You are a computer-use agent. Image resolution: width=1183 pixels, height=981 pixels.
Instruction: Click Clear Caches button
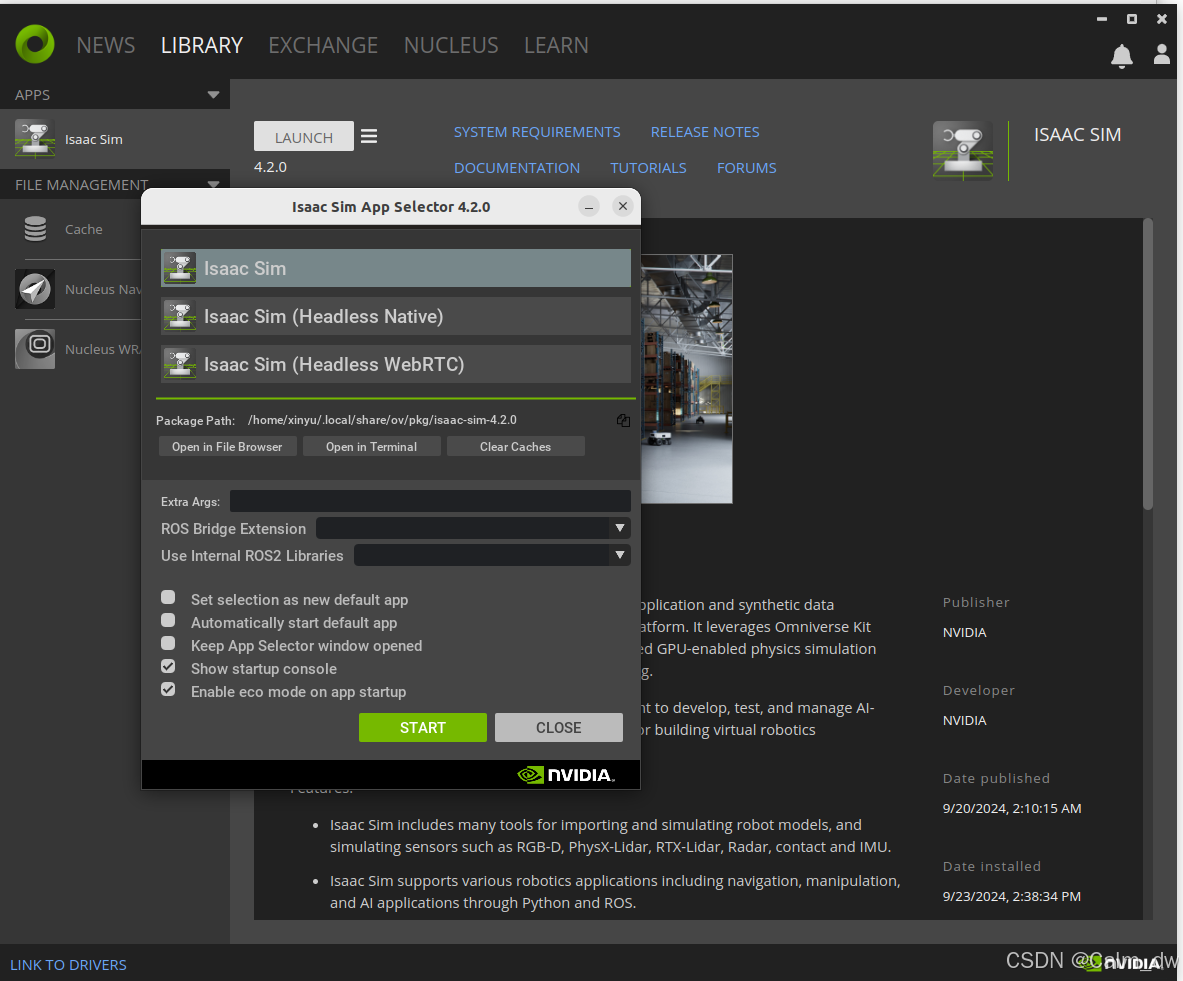(x=515, y=447)
